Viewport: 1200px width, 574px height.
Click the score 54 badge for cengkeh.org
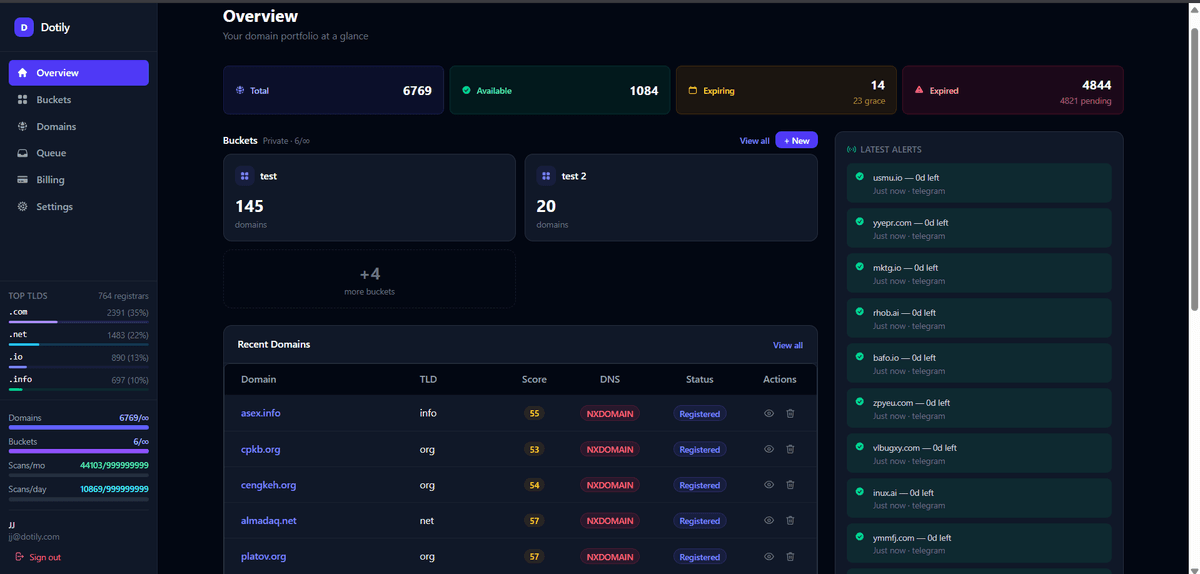tap(534, 486)
